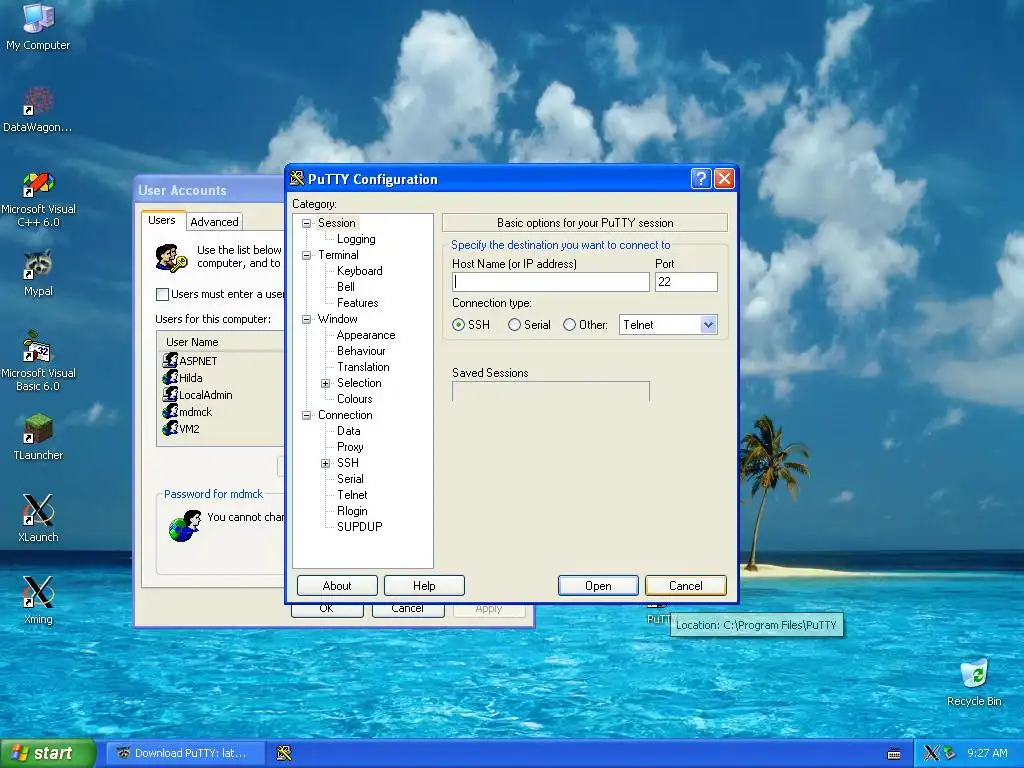This screenshot has height=768, width=1024.
Task: Select Data category in the tree
Action: [x=348, y=431]
